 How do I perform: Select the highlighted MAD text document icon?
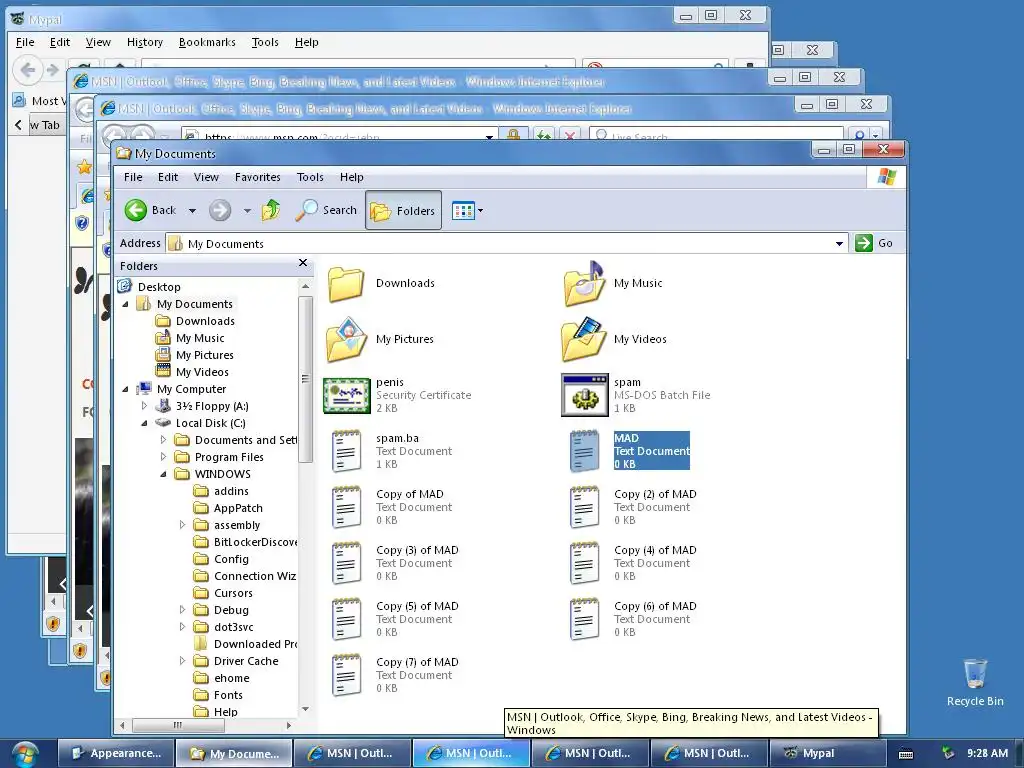coord(584,451)
